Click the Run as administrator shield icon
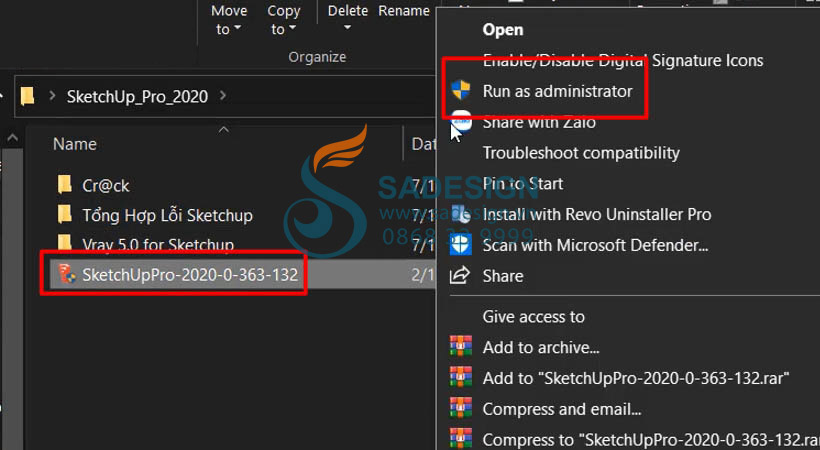 tap(461, 91)
